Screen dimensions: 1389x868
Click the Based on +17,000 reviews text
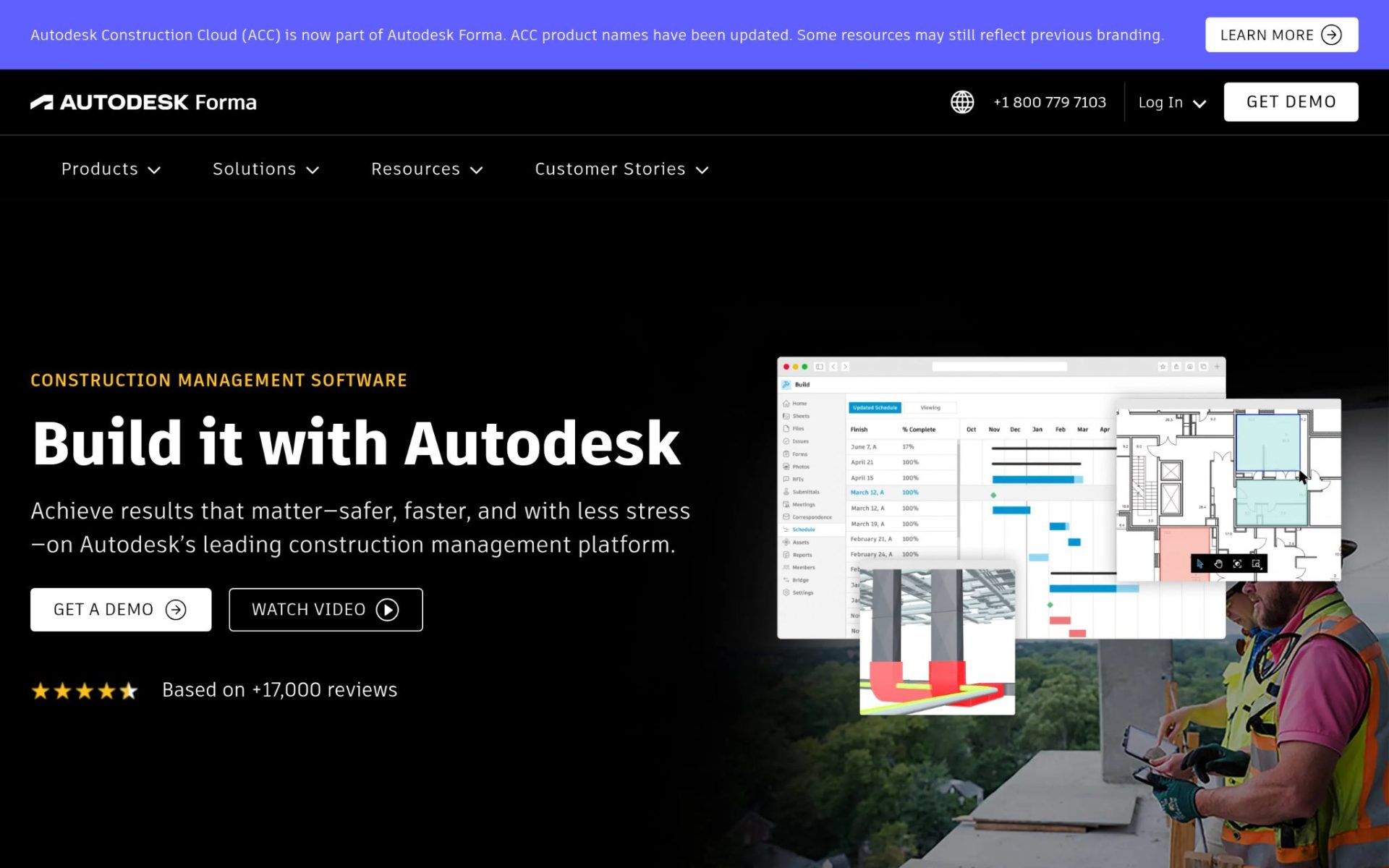(279, 690)
